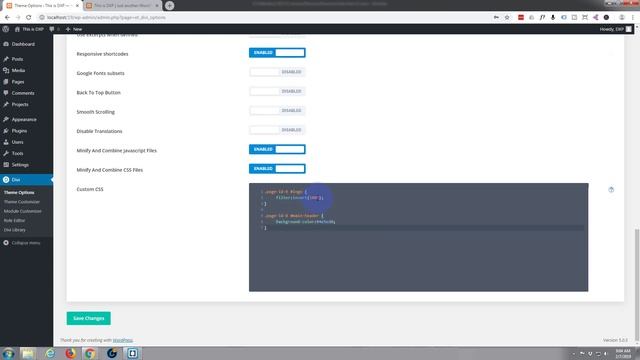Viewport: 640px width, 360px height.
Task: Reload the page in the browser
Action: click(x=29, y=17)
